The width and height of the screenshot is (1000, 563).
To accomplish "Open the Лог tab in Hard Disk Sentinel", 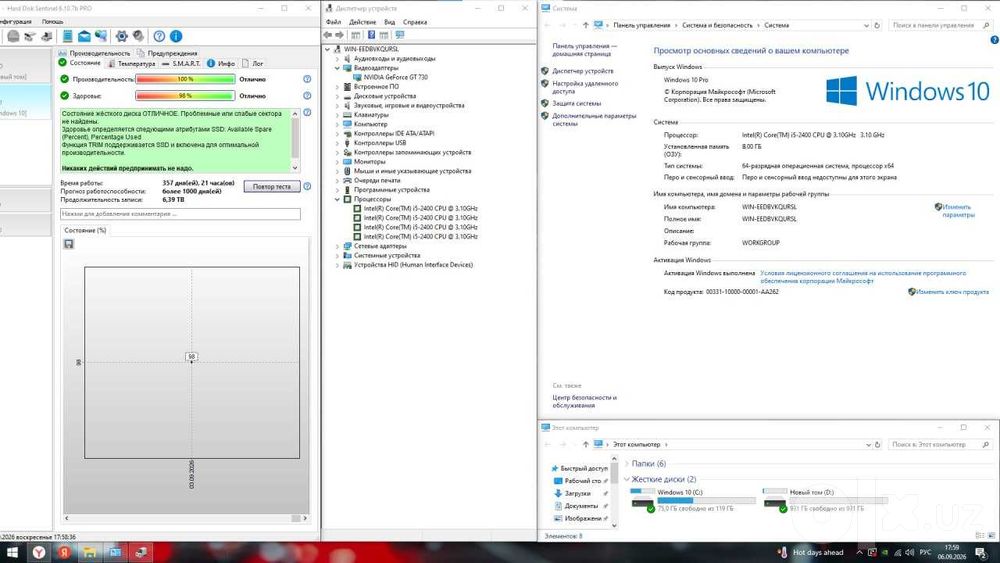I will [252, 64].
